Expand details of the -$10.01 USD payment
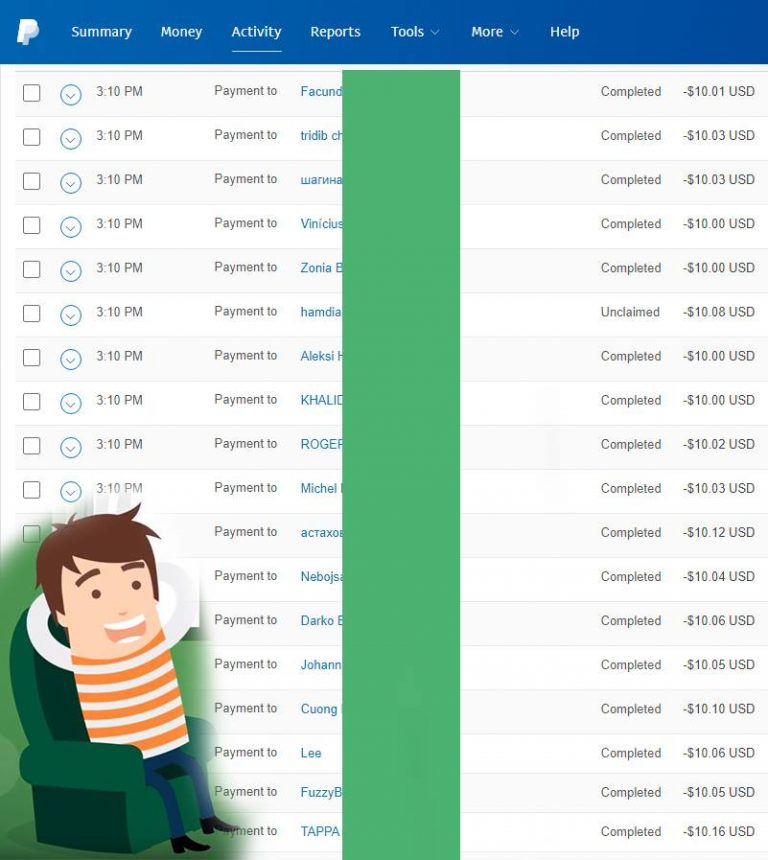768x860 pixels. 70,95
